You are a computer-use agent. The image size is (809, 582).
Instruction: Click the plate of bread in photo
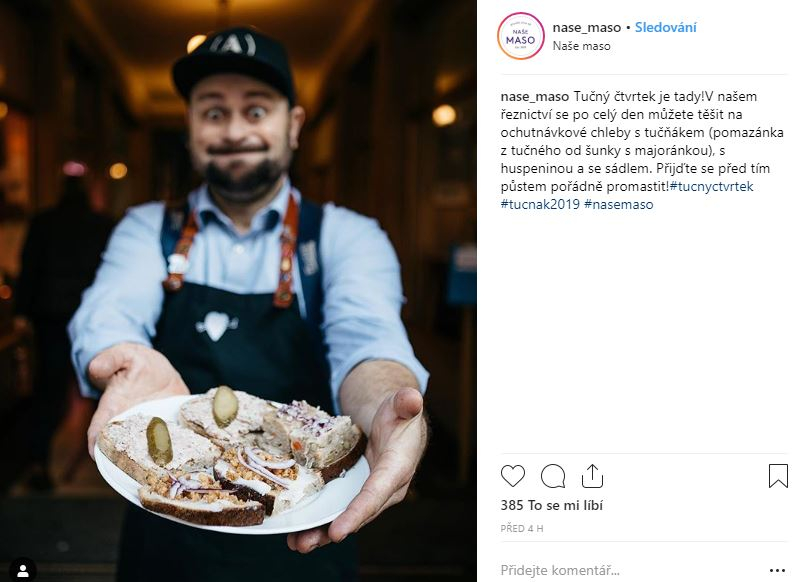pos(232,462)
